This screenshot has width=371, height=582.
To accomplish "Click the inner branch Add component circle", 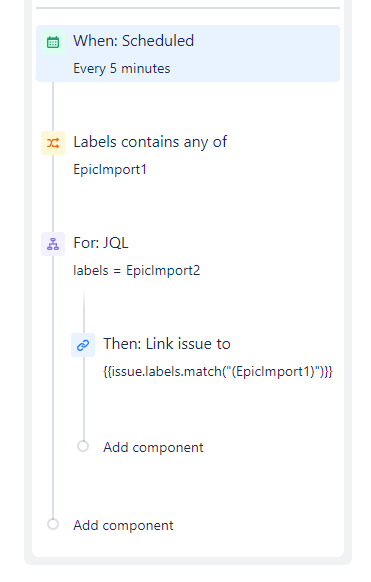I will tap(83, 446).
